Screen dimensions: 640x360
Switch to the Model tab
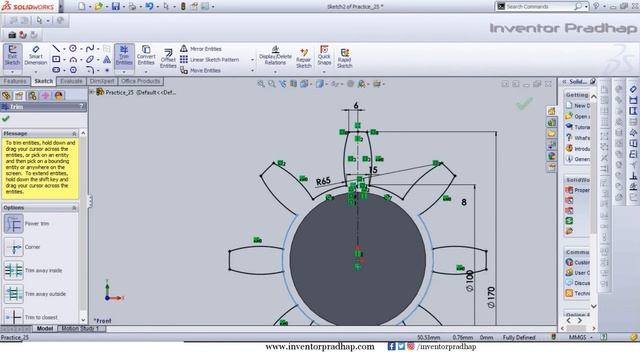44,328
